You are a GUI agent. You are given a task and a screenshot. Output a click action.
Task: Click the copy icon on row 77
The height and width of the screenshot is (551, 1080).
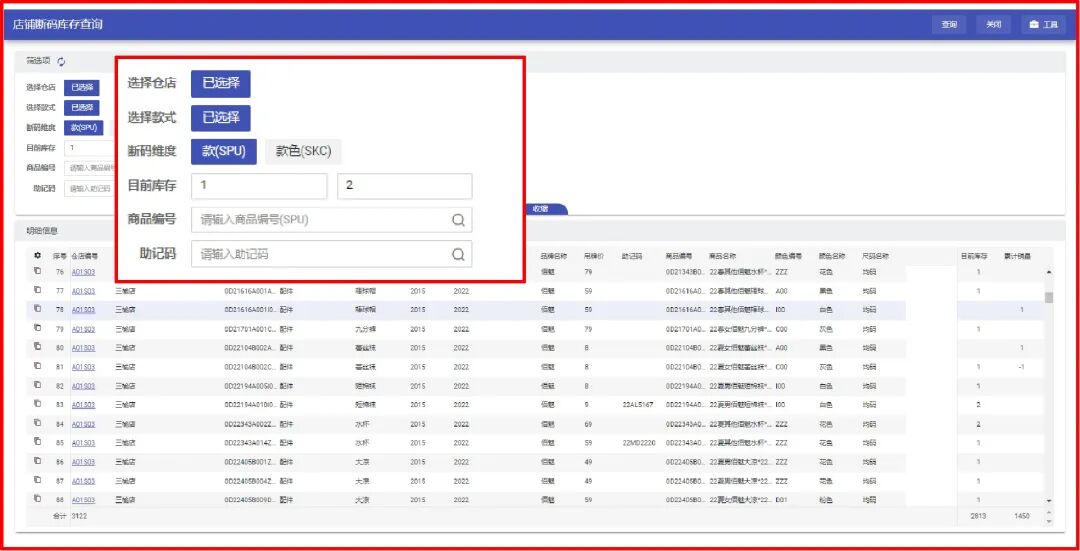point(38,290)
